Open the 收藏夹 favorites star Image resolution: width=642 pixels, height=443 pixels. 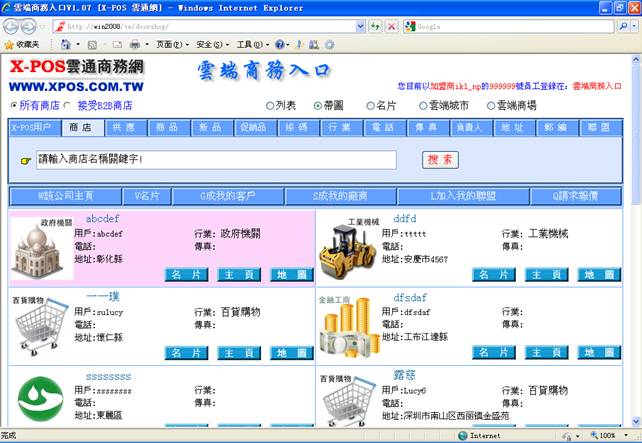point(8,45)
